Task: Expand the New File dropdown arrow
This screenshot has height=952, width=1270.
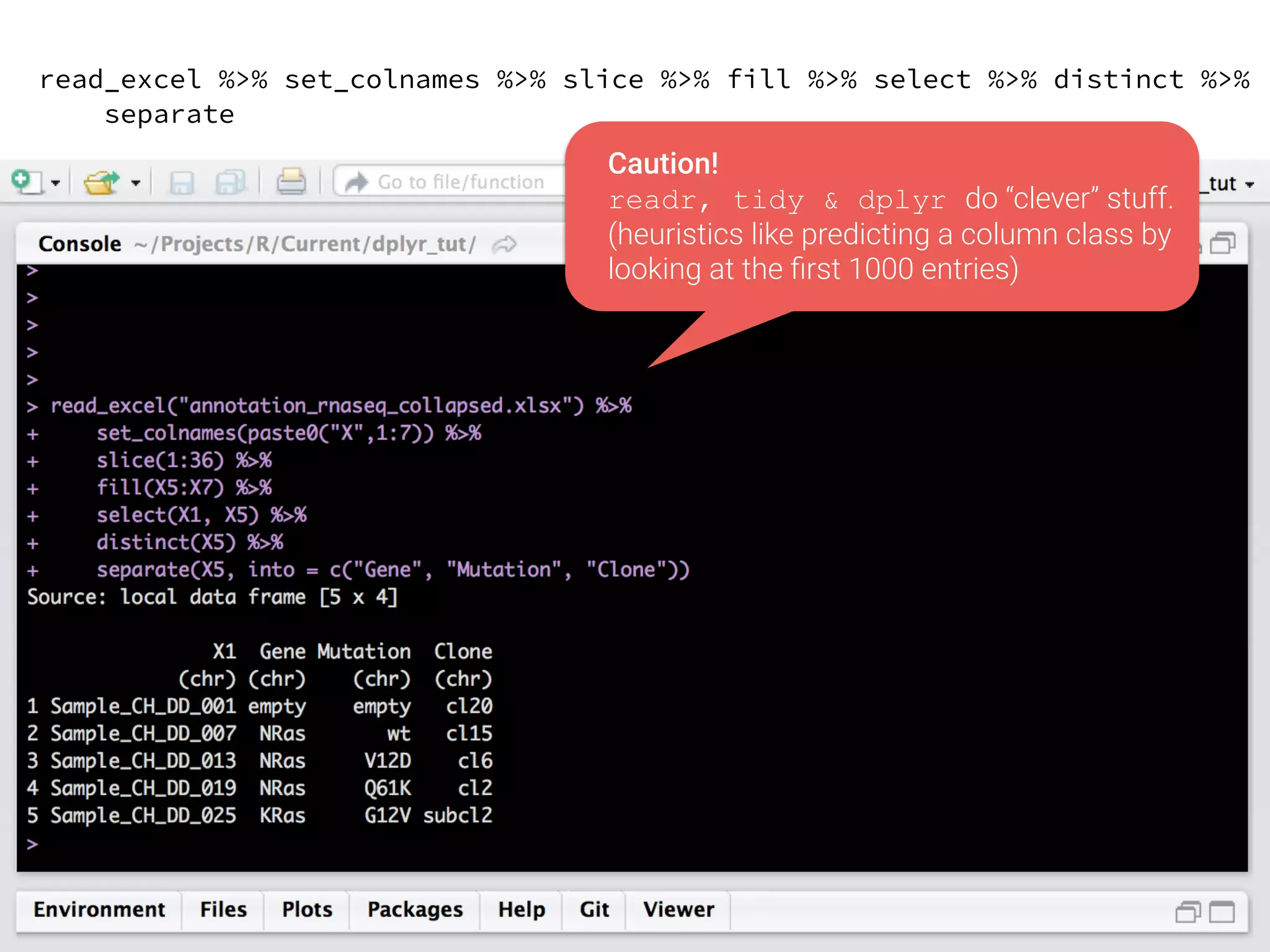Action: [56, 183]
